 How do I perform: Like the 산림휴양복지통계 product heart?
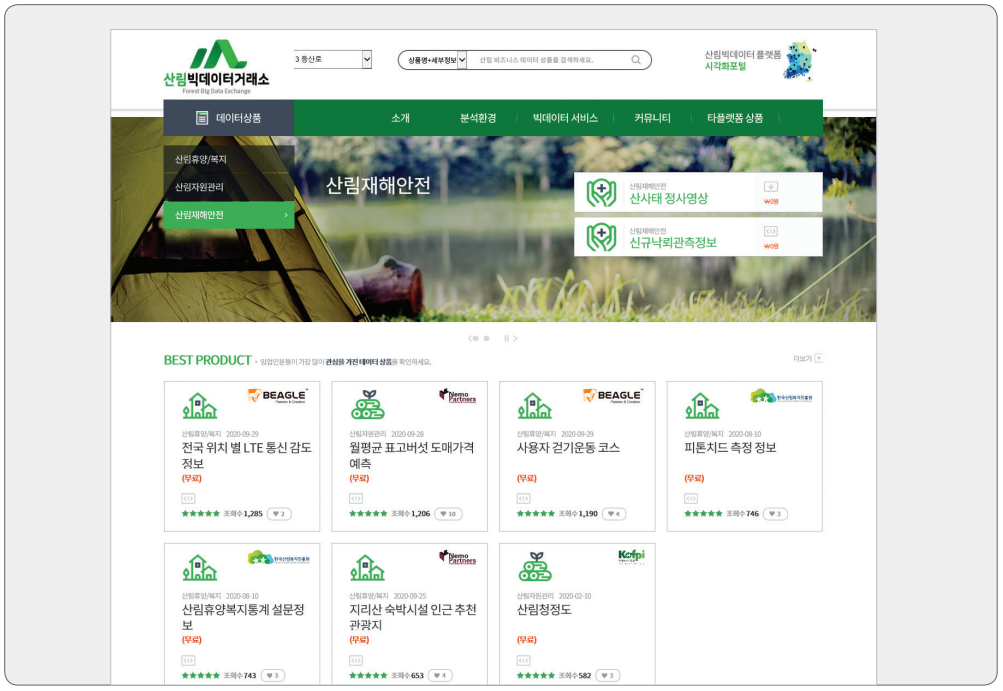click(272, 676)
